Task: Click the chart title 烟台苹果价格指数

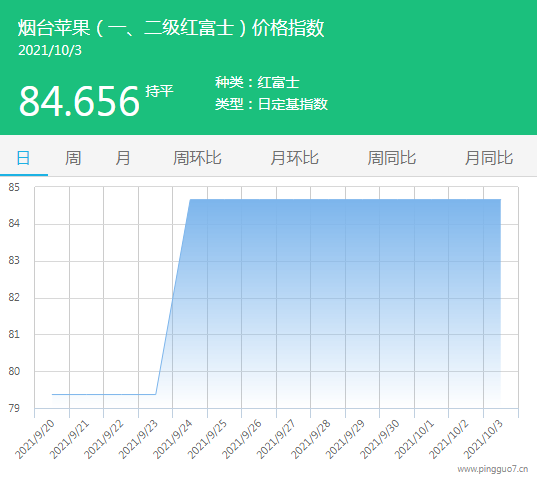Action: (x=171, y=27)
